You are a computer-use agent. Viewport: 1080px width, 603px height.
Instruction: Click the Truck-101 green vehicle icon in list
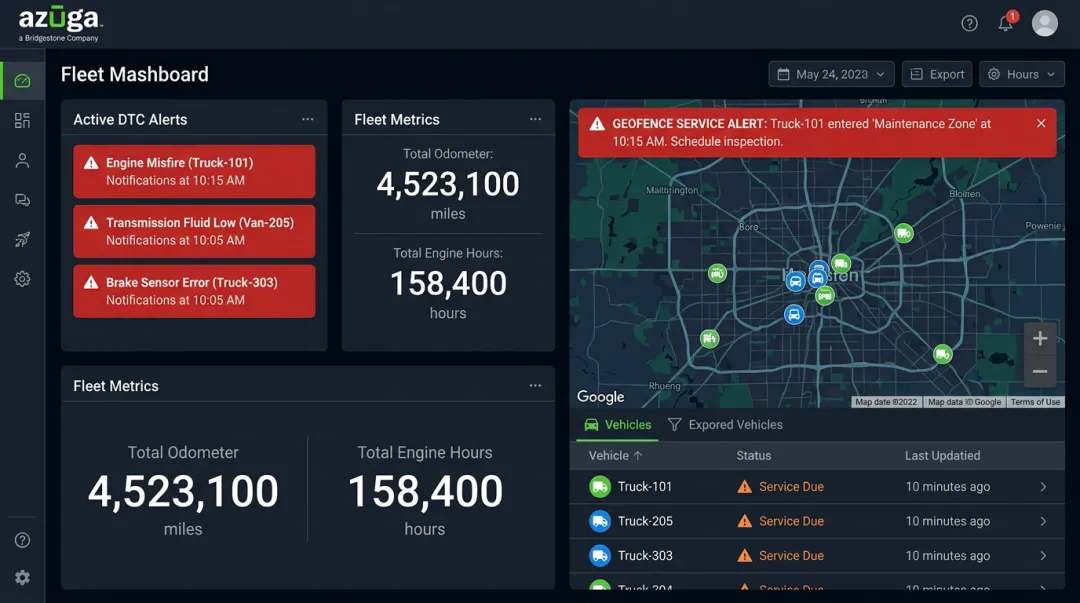click(x=600, y=487)
